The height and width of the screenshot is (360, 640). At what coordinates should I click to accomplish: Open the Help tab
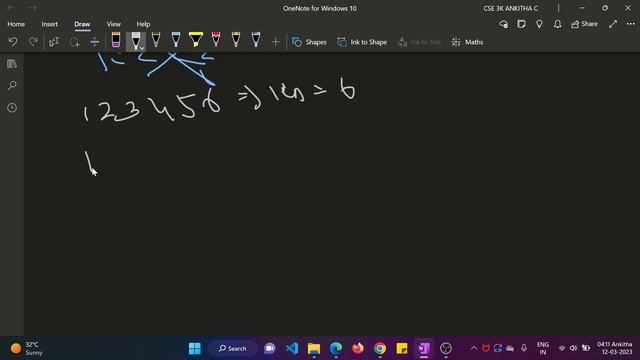(x=143, y=24)
